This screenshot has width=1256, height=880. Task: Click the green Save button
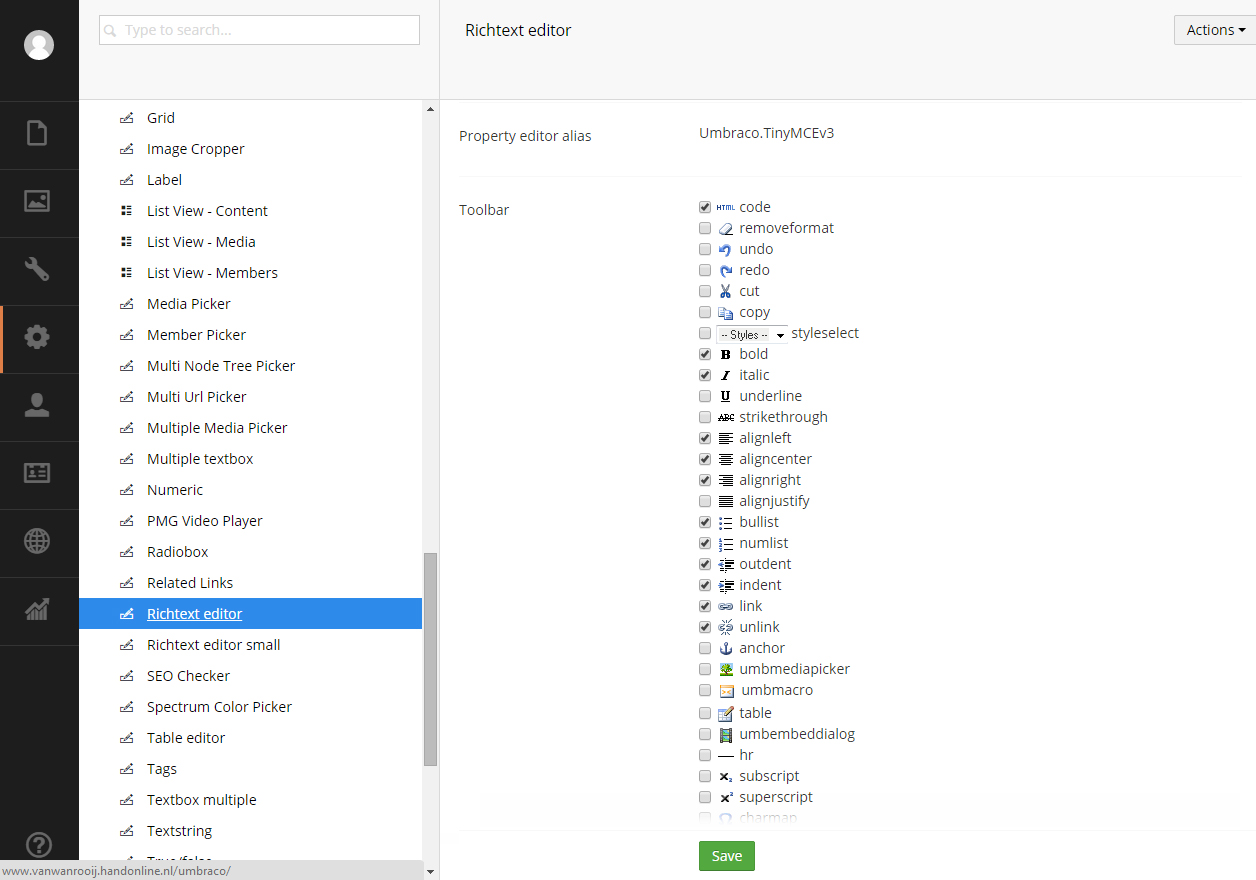tap(726, 856)
